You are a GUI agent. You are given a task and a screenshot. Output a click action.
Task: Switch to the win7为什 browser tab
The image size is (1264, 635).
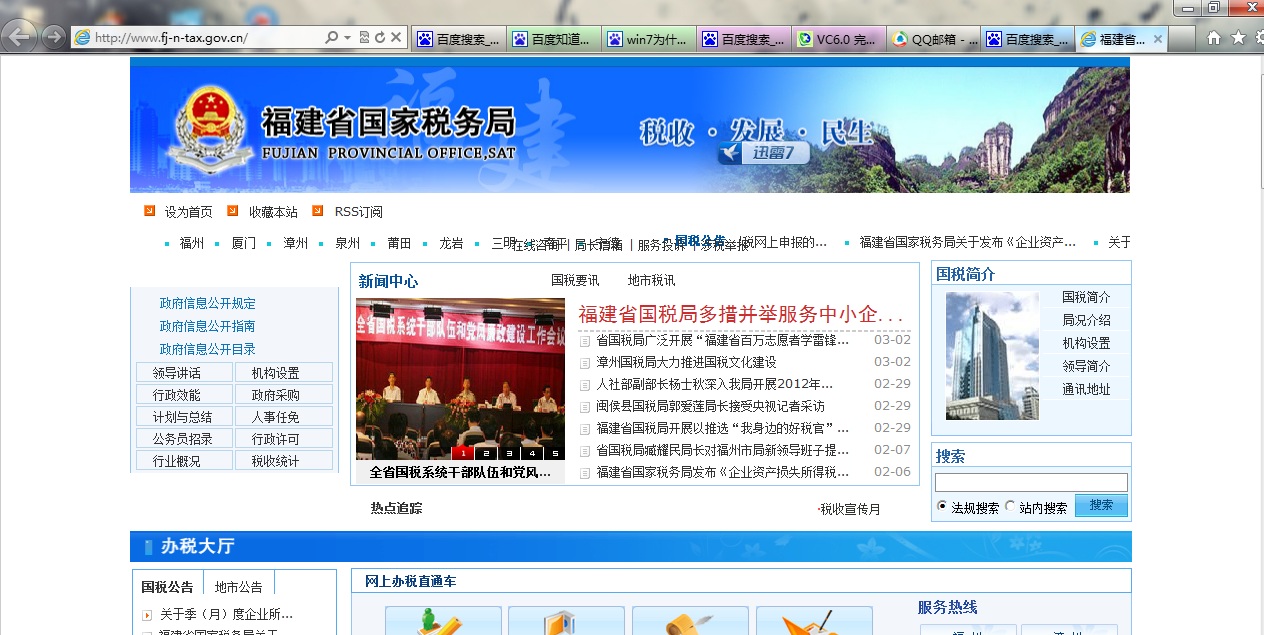click(649, 39)
